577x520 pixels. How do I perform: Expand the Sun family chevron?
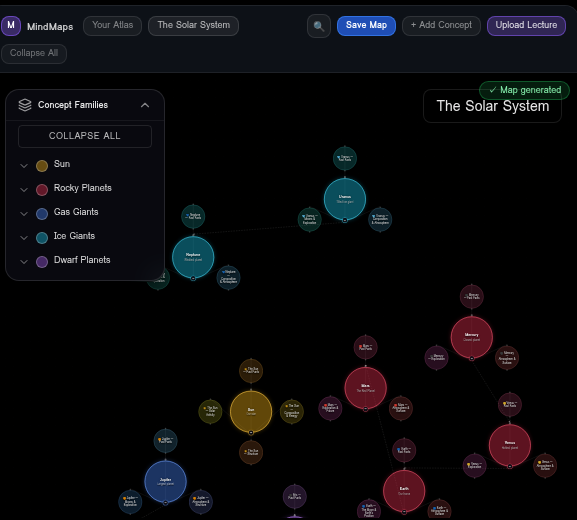pos(24,166)
